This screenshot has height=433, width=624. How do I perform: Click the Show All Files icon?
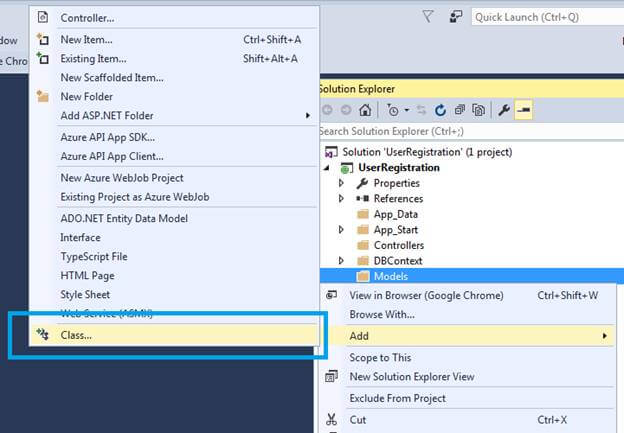(x=480, y=110)
